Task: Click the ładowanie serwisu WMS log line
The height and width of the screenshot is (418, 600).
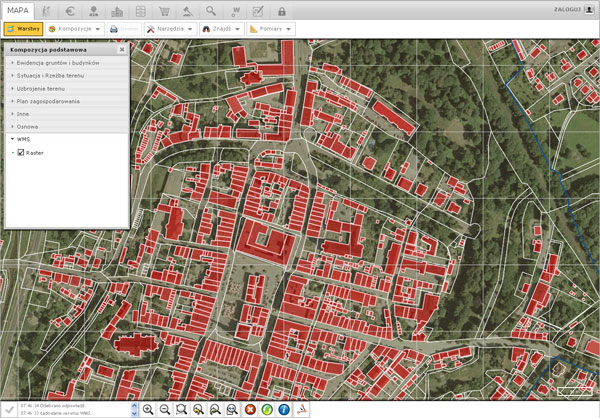Action: coord(57,413)
